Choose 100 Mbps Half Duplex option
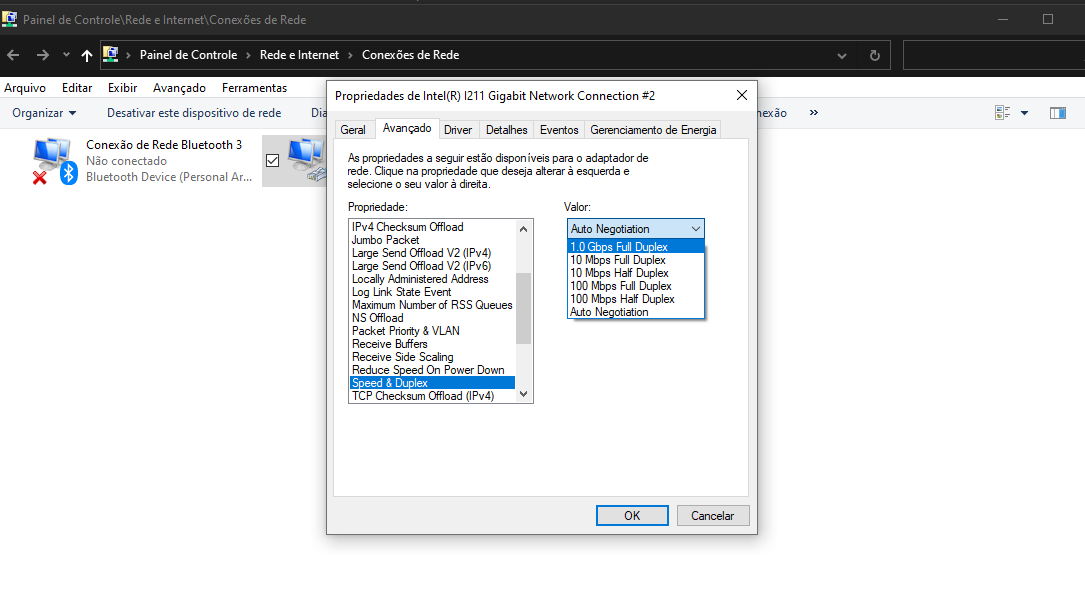Screen dimensions: 1085x611 pyautogui.click(x=635, y=299)
